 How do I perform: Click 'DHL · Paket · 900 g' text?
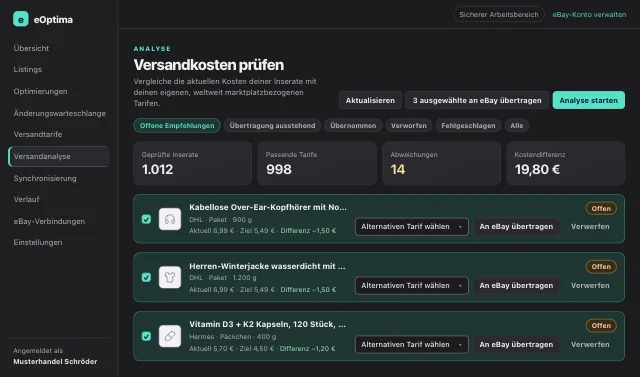pyautogui.click(x=220, y=220)
